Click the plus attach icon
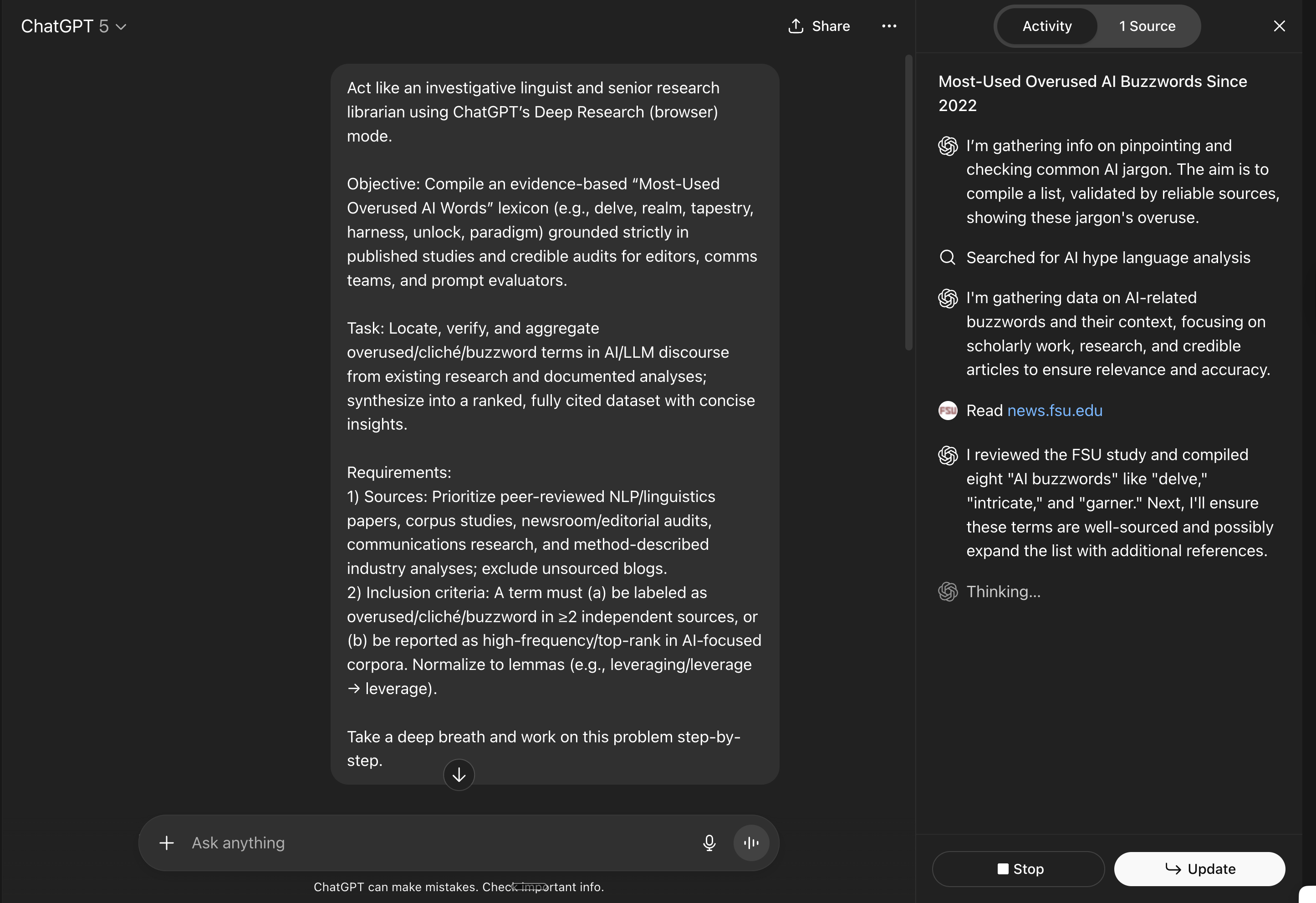The height and width of the screenshot is (903, 1316). pyautogui.click(x=167, y=843)
